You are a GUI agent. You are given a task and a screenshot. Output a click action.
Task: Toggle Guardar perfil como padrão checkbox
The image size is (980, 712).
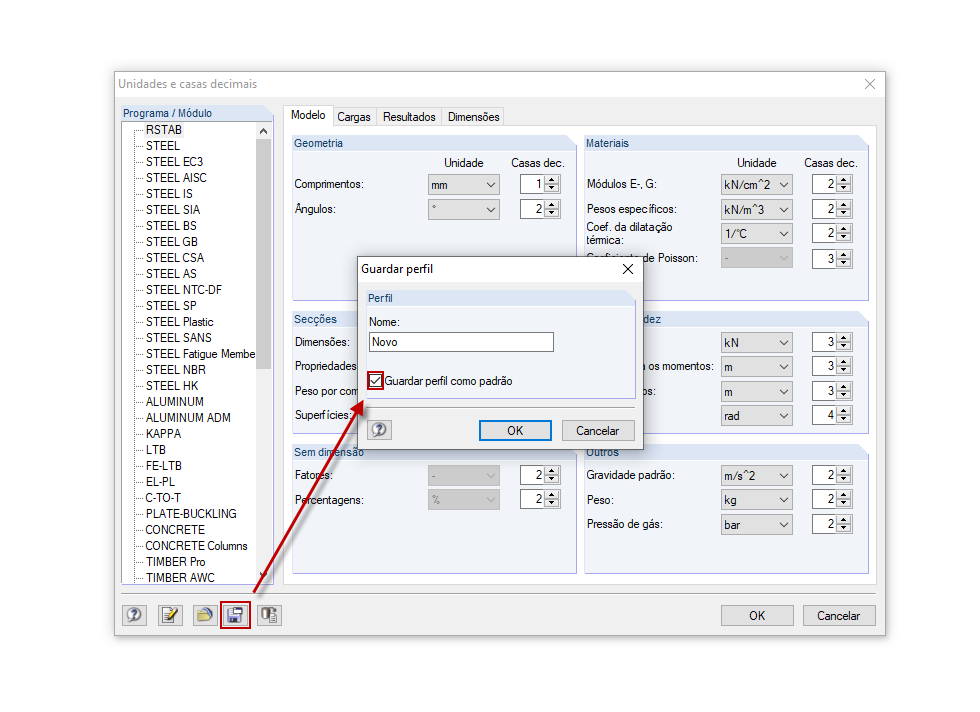(376, 381)
